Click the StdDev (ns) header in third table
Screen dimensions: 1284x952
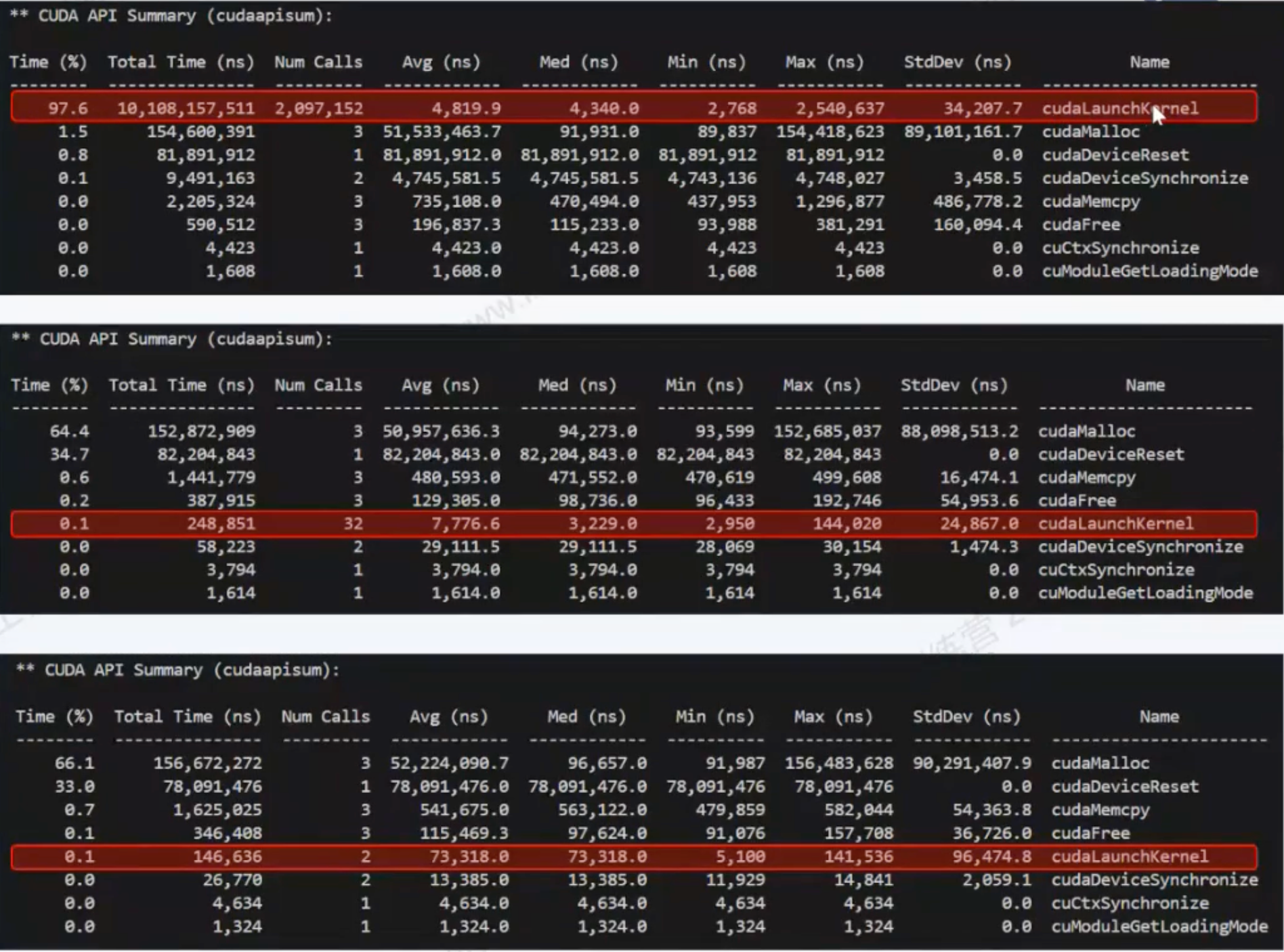click(966, 716)
